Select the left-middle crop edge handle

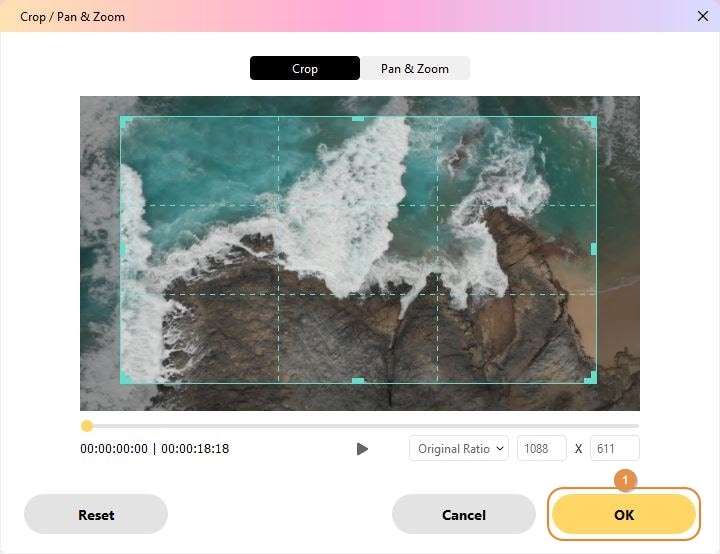click(123, 249)
